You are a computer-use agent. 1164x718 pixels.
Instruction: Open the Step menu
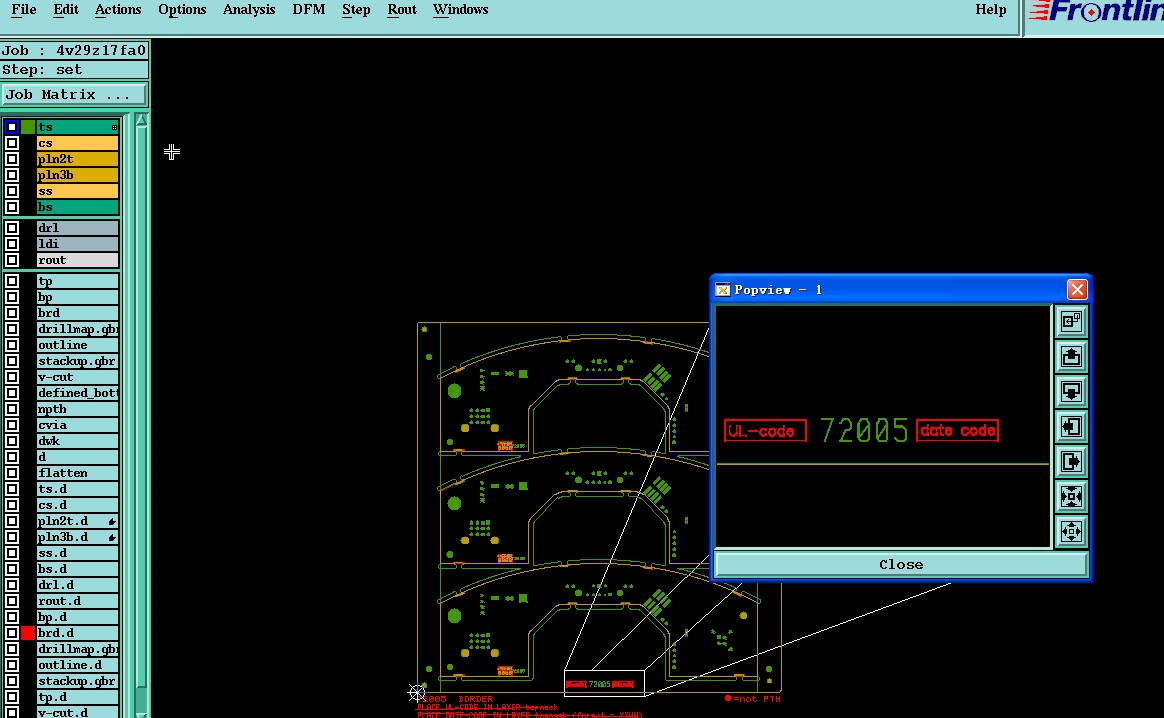[356, 10]
